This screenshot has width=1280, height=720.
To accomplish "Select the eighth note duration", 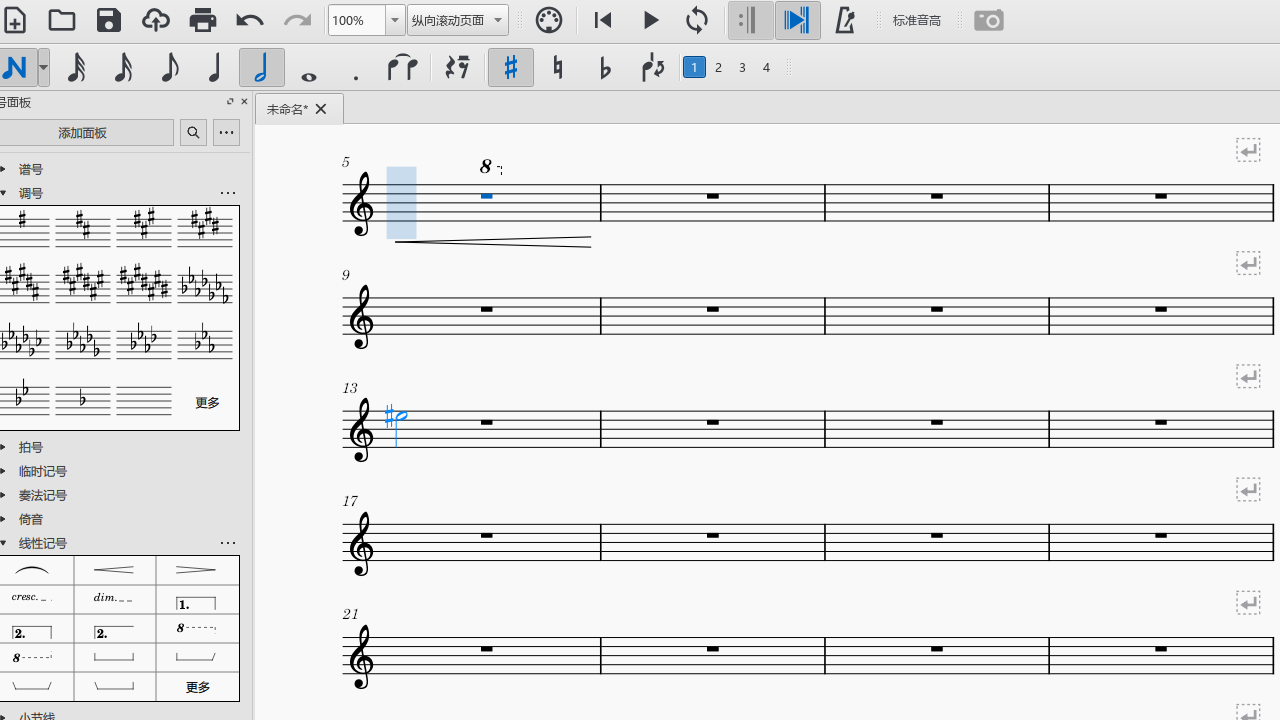I will [x=169, y=67].
